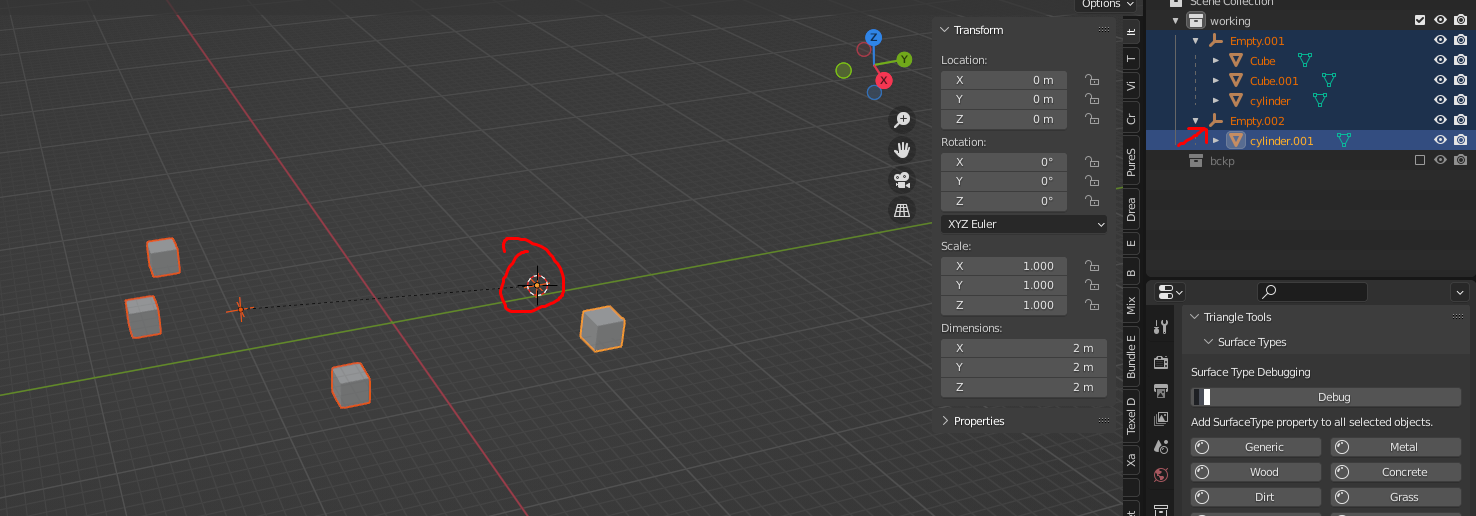The width and height of the screenshot is (1476, 516).
Task: Apply the Grass surface type
Action: coord(1396,497)
